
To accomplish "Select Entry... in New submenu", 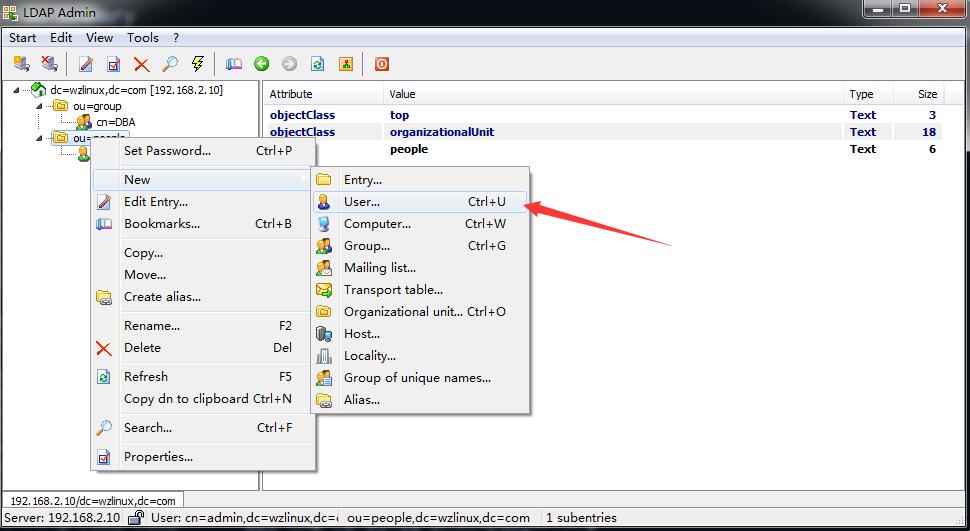I will (420, 180).
